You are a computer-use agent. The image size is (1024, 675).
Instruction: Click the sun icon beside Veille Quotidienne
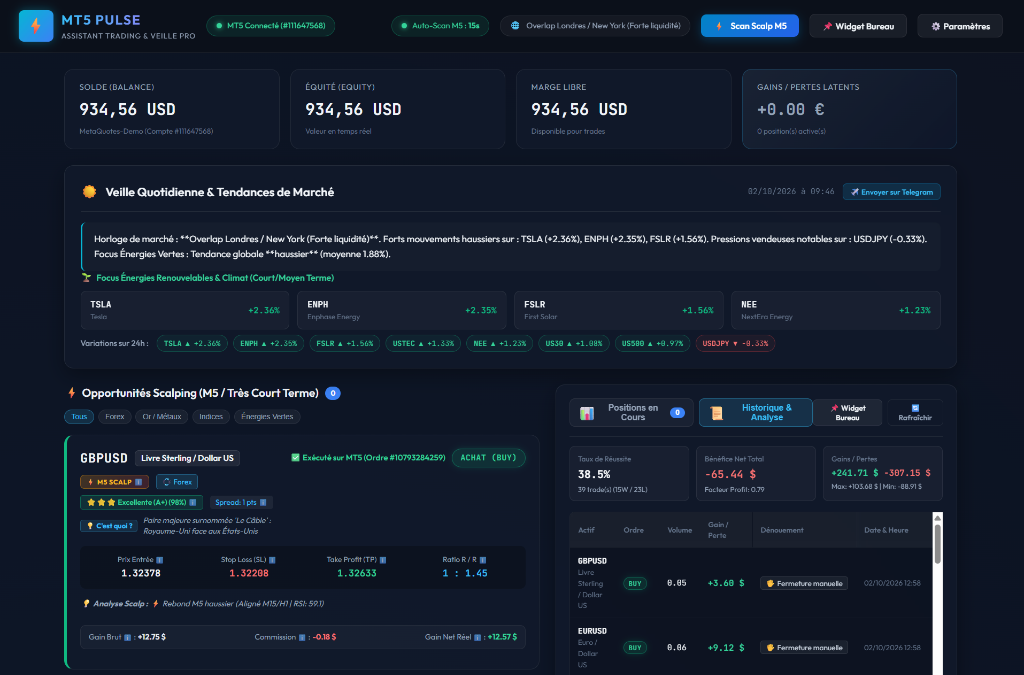[x=89, y=191]
